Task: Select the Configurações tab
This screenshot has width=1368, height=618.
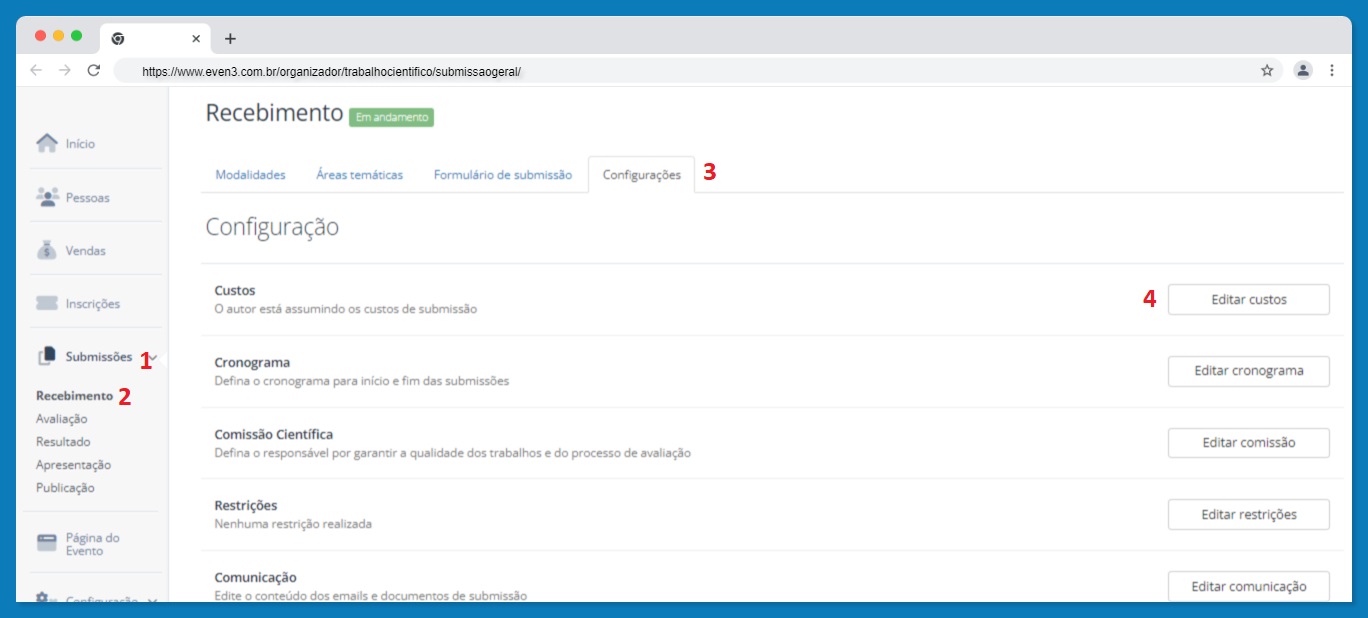Action: 641,174
